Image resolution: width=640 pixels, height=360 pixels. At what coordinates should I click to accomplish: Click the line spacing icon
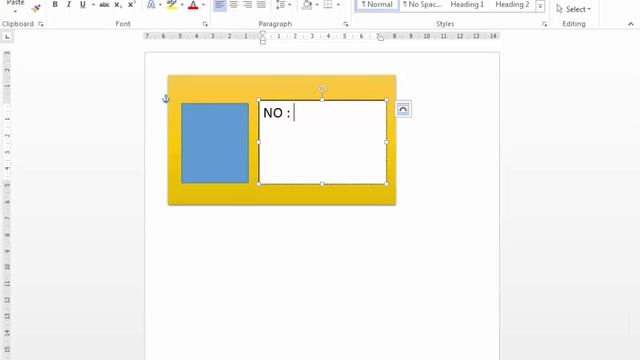click(x=280, y=4)
